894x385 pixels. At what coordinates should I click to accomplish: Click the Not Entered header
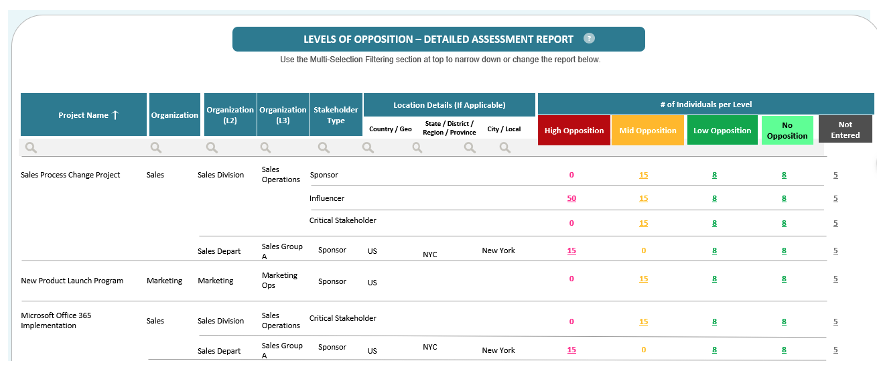coord(846,129)
